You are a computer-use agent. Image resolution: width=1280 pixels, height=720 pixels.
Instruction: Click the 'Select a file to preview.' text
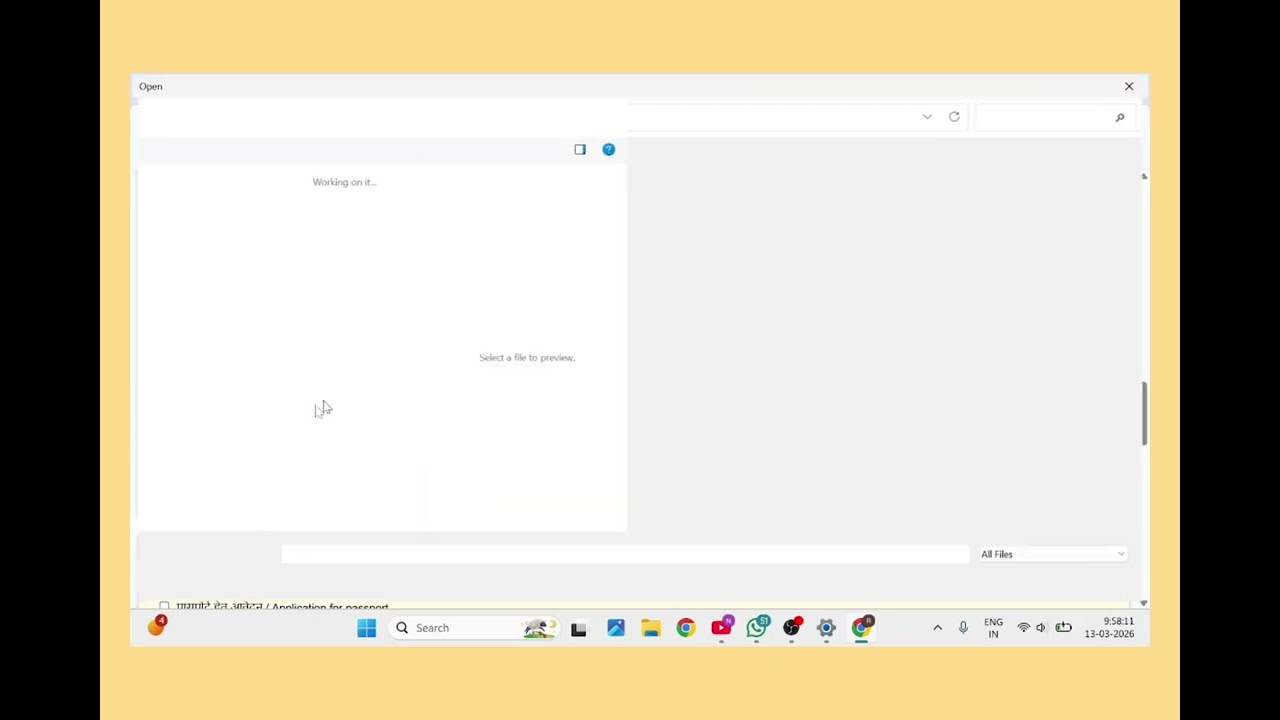coord(527,357)
